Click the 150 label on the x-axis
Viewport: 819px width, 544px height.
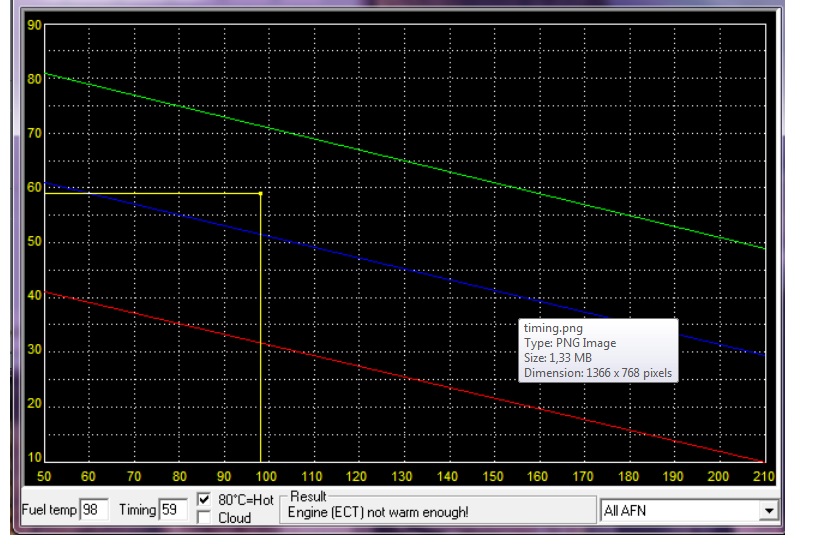pos(493,476)
